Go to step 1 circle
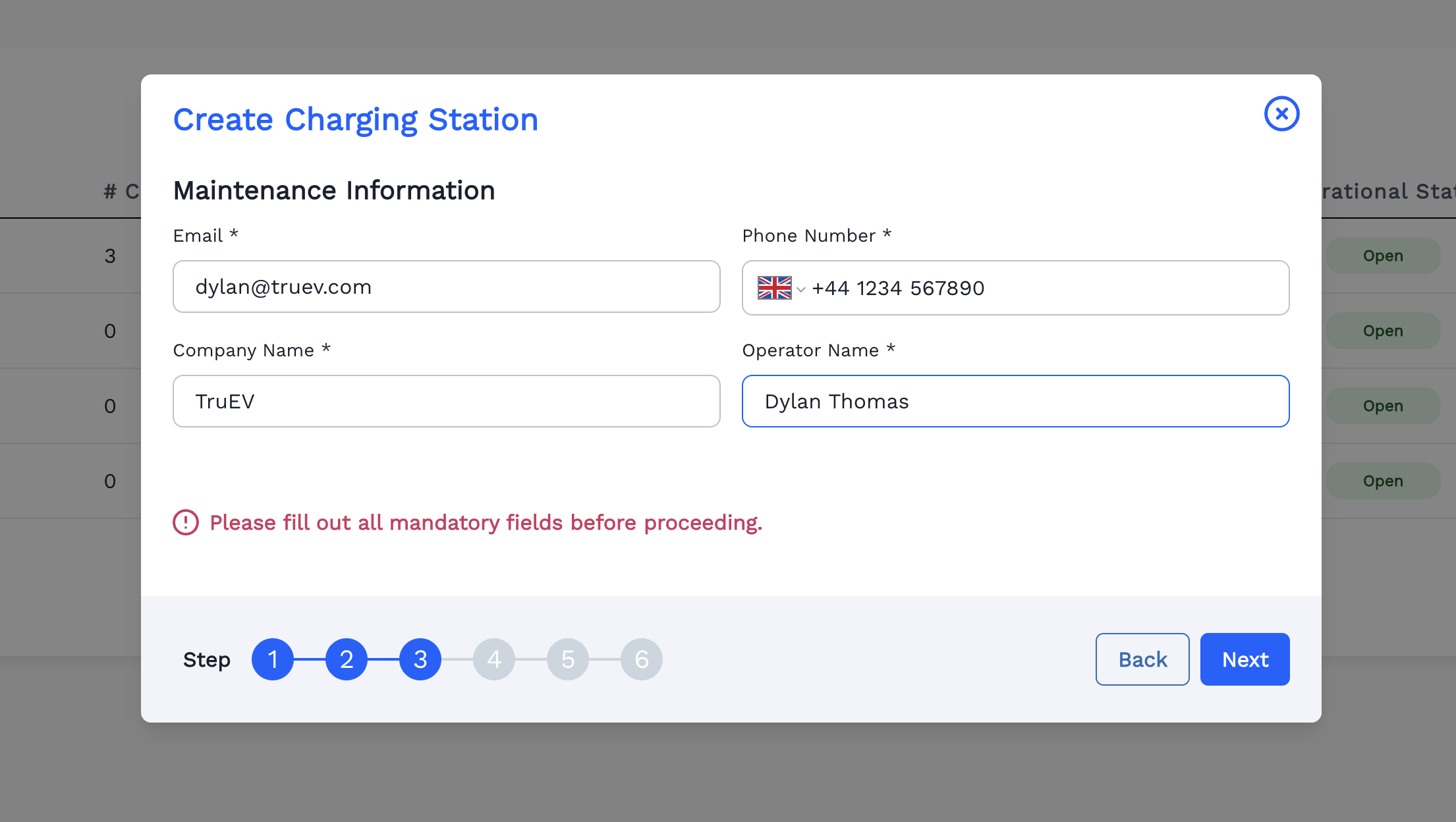This screenshot has height=822, width=1456. pyautogui.click(x=273, y=659)
